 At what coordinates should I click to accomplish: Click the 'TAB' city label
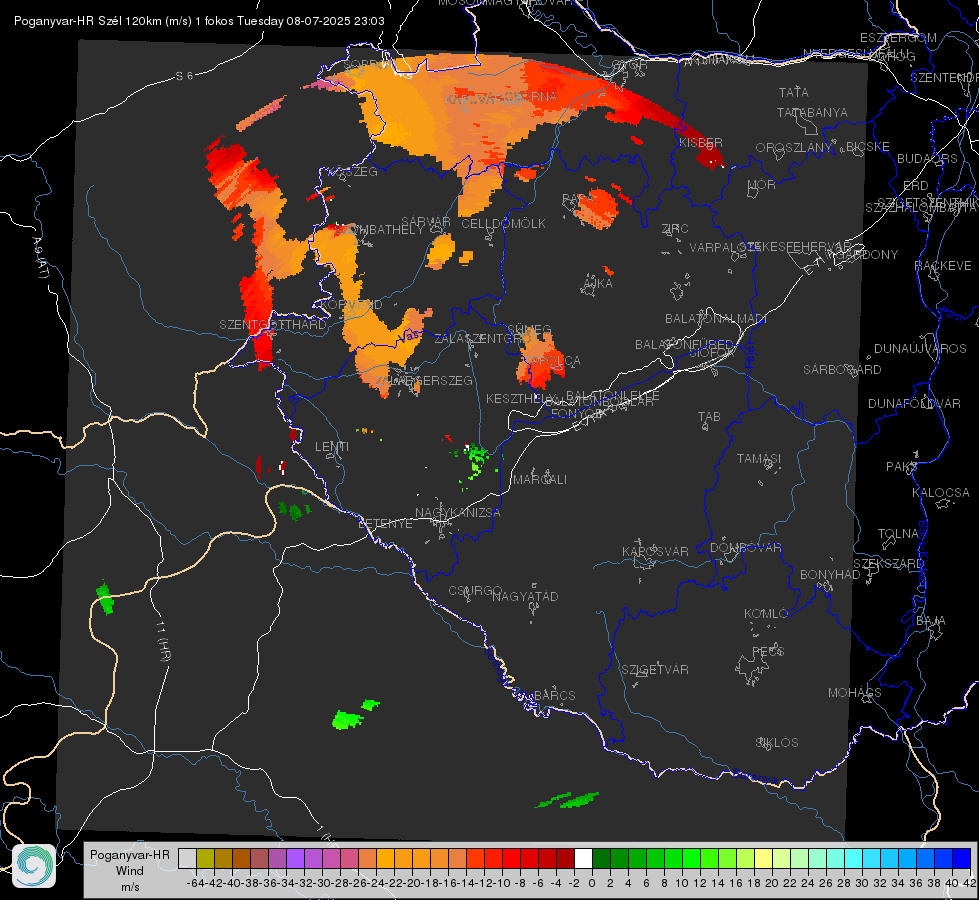pos(709,417)
